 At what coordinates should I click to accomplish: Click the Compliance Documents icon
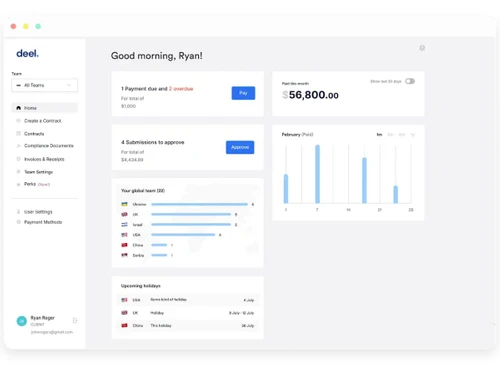click(18, 146)
